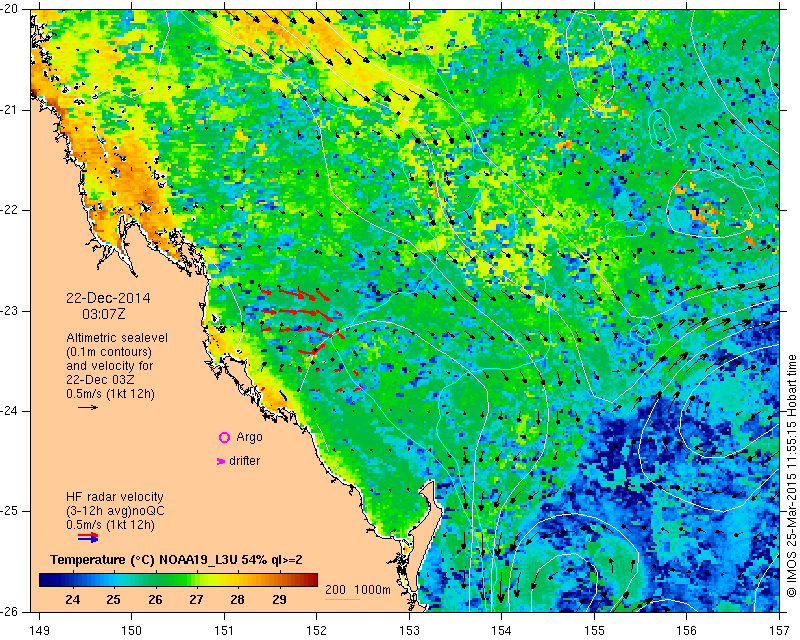Click the latitude axis label -23

pos(11,311)
